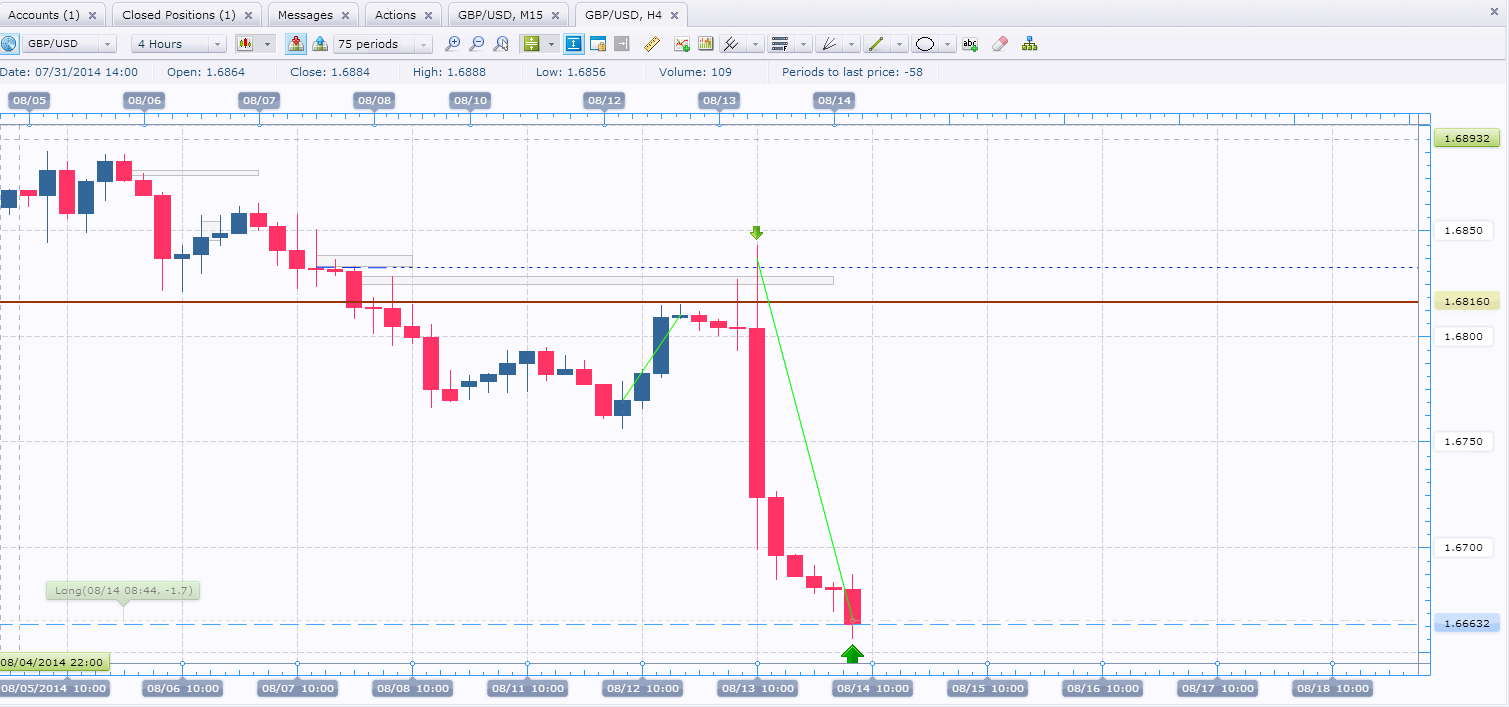
Task: Expand the Fibonacci tool dropdown arrow
Action: [803, 44]
